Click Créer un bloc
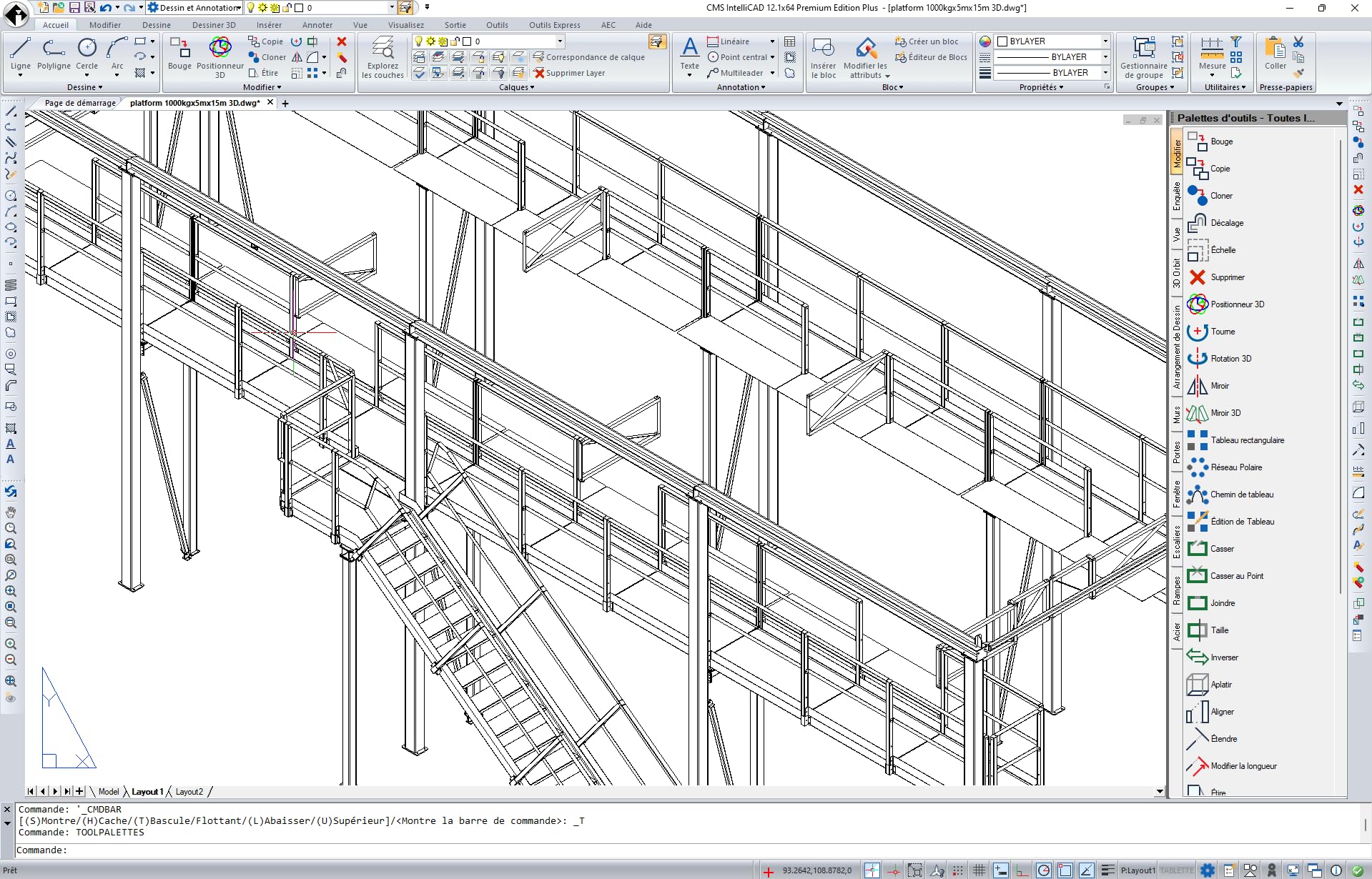1372x879 pixels. (x=927, y=41)
